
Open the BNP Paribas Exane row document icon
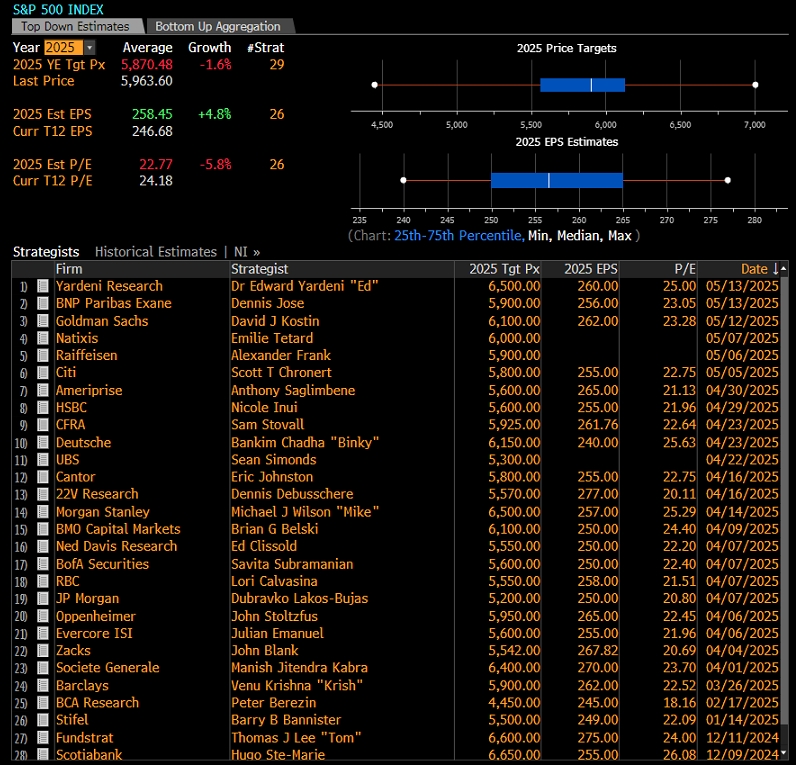click(x=43, y=304)
